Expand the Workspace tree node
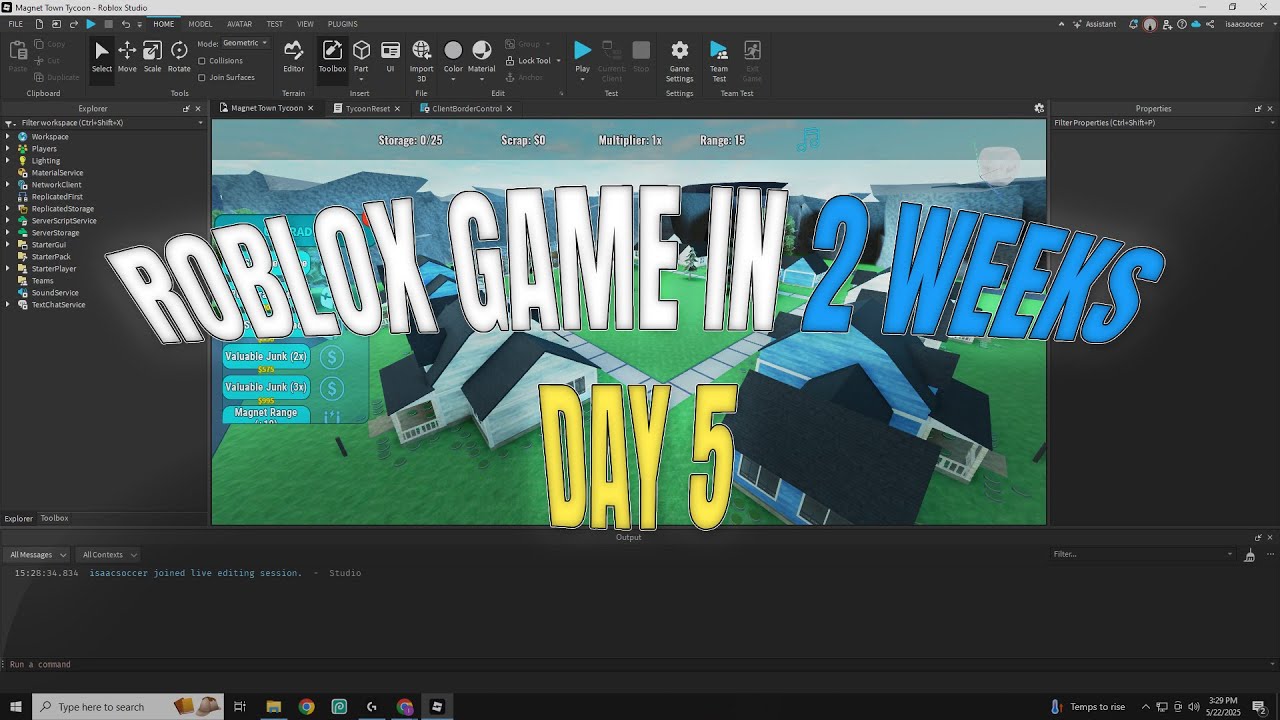Screen dimensions: 1280x720 pyautogui.click(x=8, y=137)
